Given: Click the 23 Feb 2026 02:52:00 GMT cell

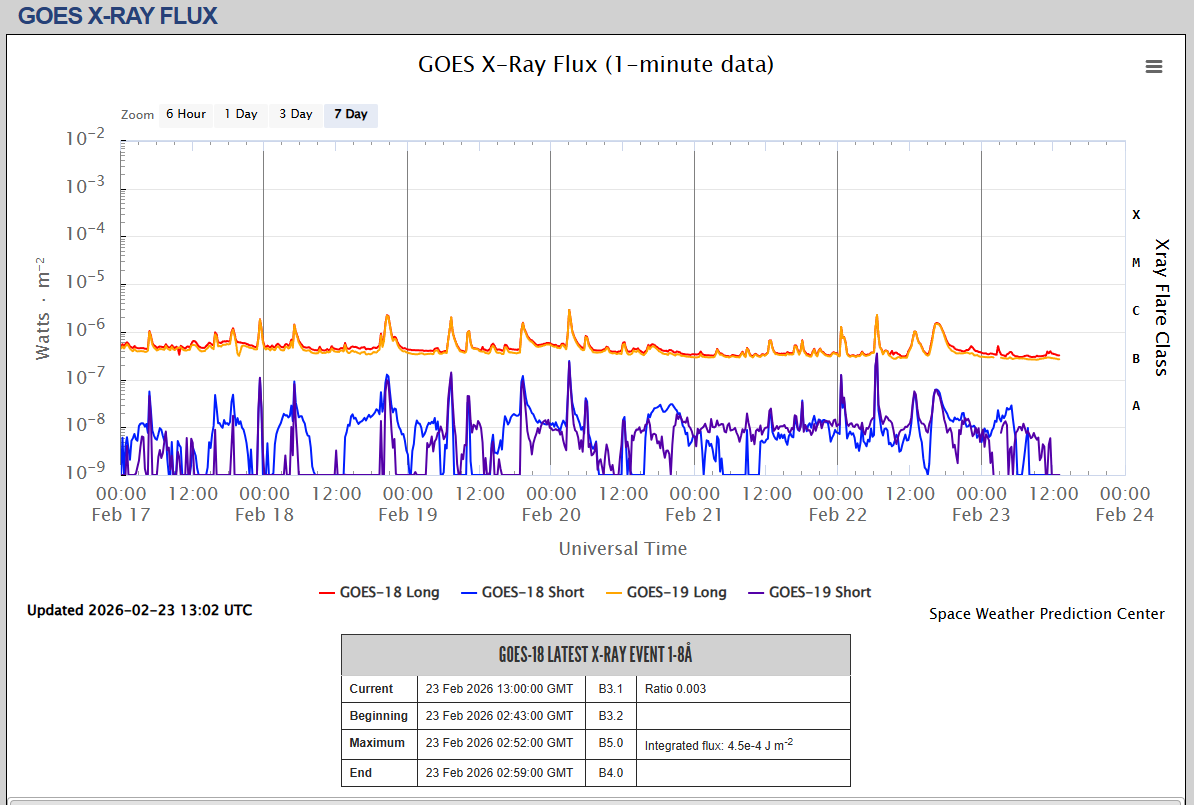Looking at the screenshot, I should pos(500,743).
